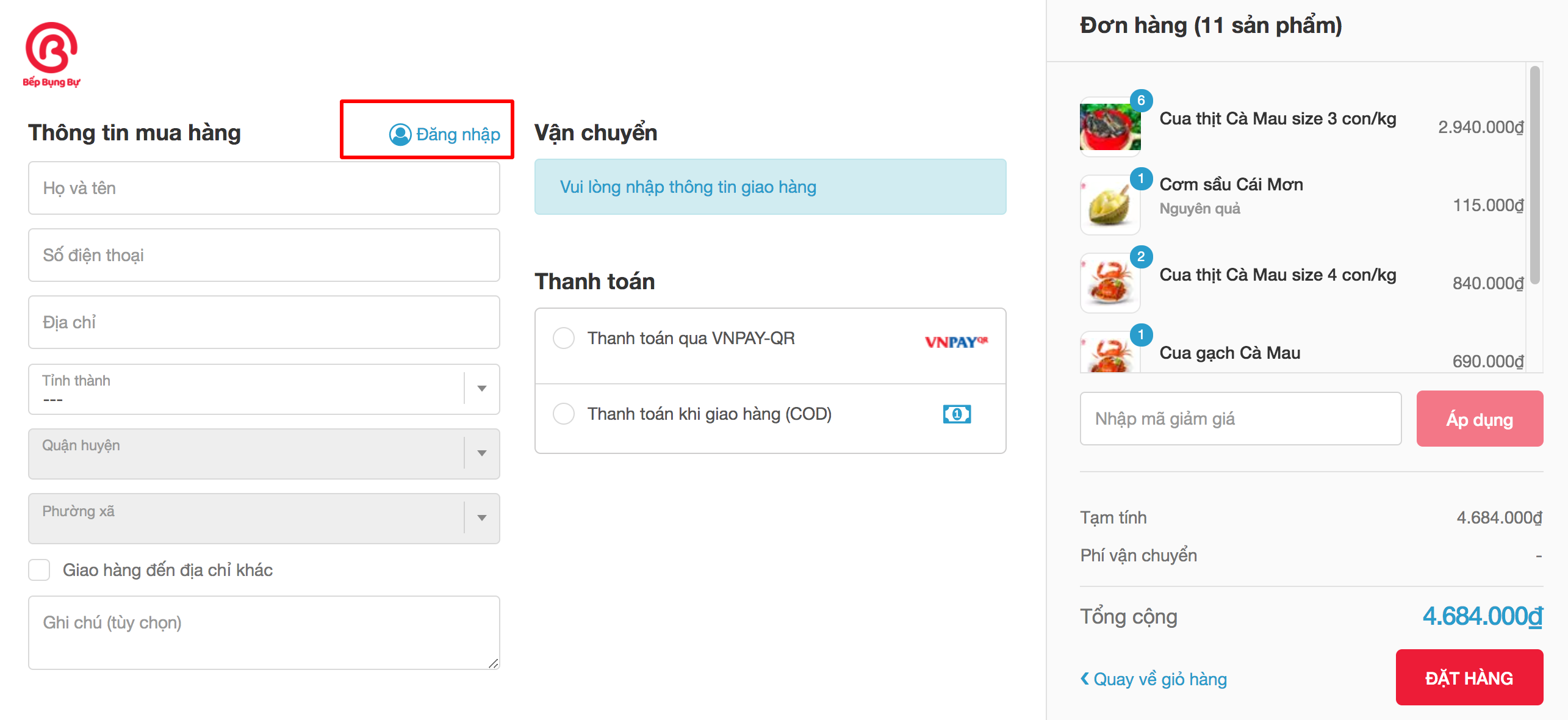Viewport: 1568px width, 720px height.
Task: Click the Cua thịt Cà Mau size 4 thumbnail
Action: point(1110,283)
